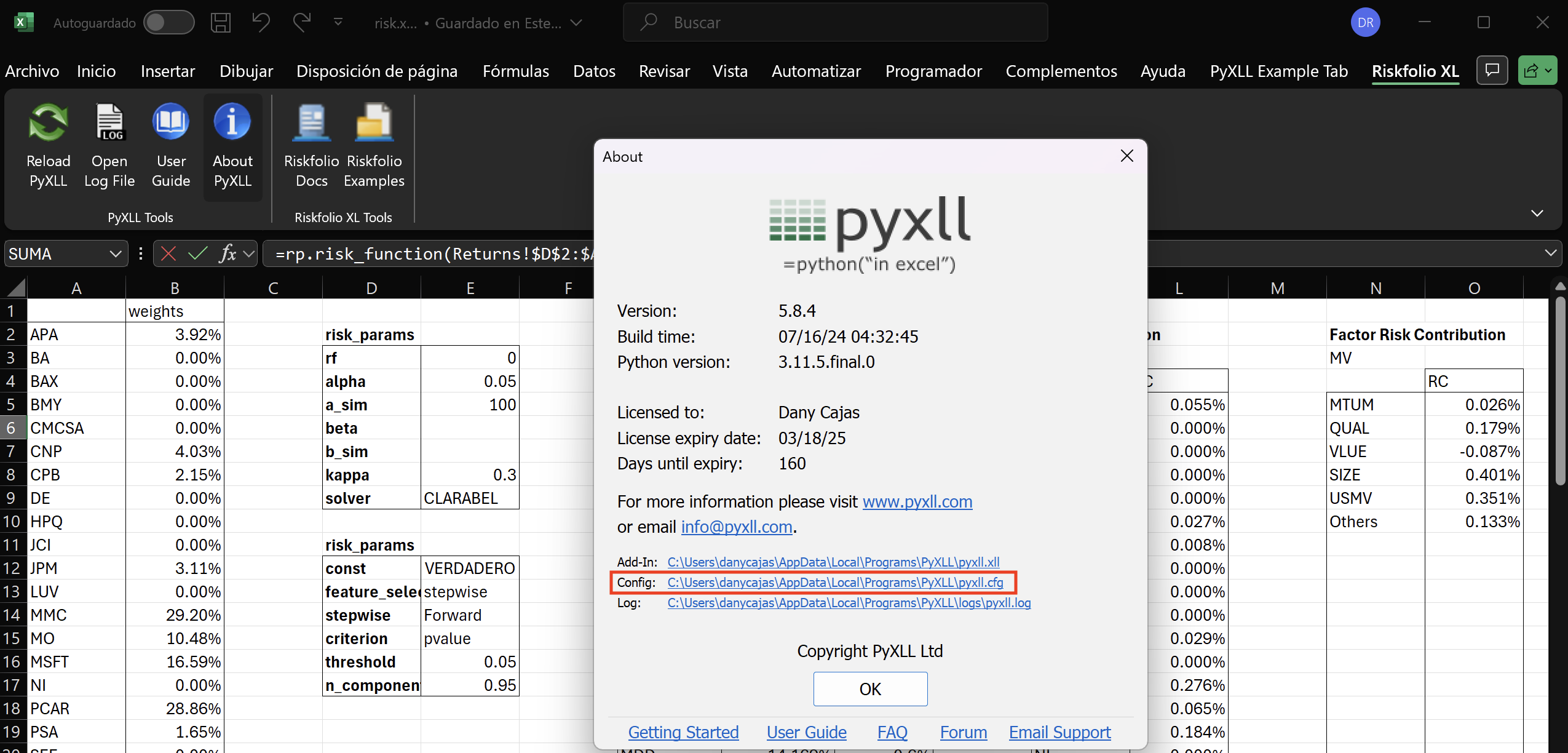Click the Reload PyXLL icon
This screenshot has width=1568, height=753.
click(49, 122)
